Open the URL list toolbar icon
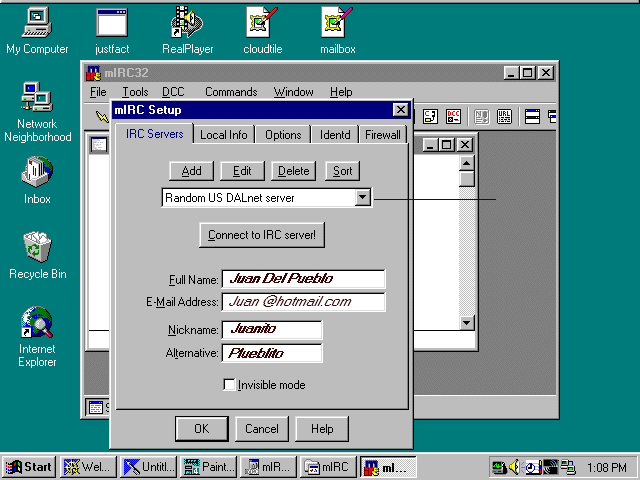The height and width of the screenshot is (480, 640). (504, 117)
